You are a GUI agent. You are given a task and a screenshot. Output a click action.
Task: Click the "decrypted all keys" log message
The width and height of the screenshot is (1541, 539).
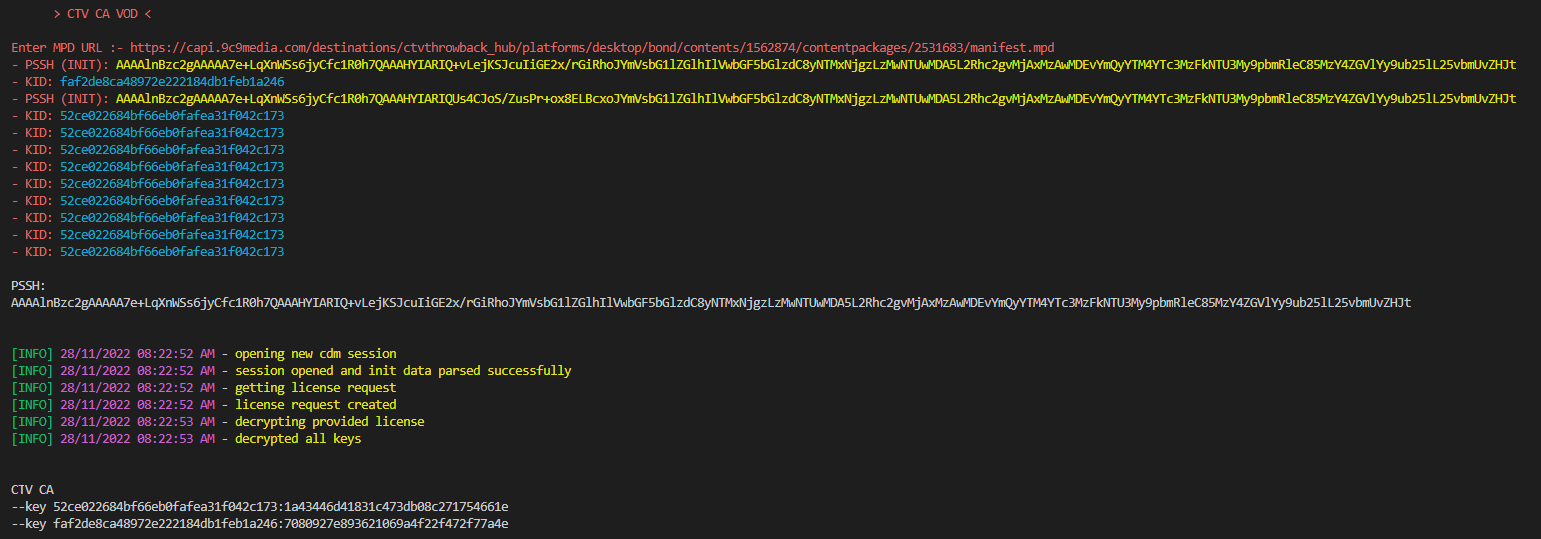pyautogui.click(x=298, y=439)
